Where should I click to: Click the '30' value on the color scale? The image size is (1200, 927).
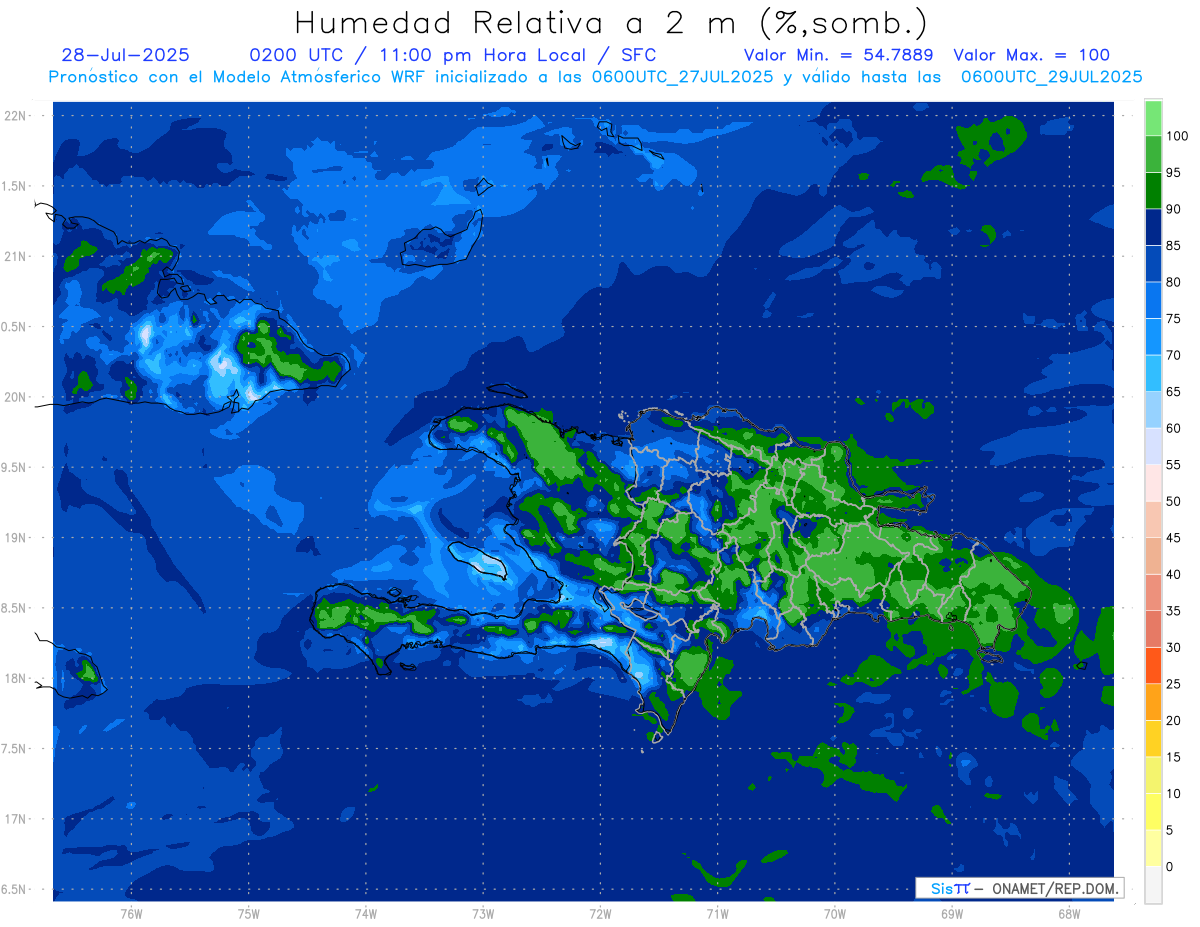point(1173,648)
